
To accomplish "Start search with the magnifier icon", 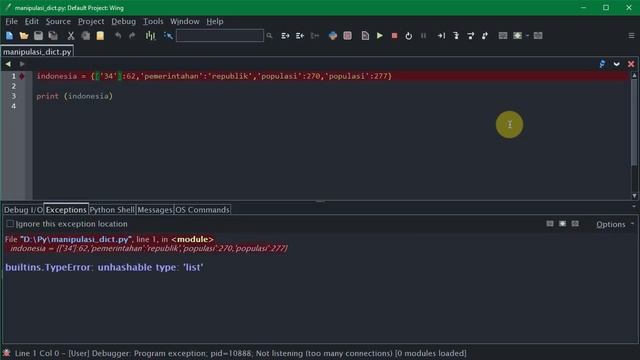I will [269, 36].
